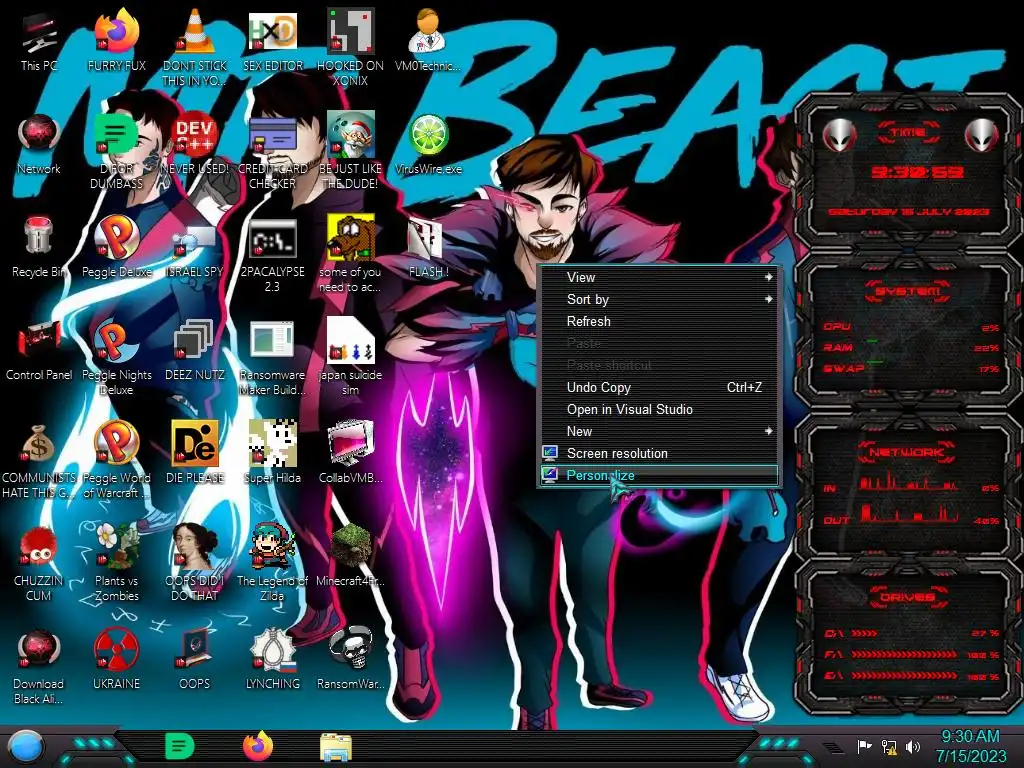This screenshot has height=768, width=1024.
Task: Open Download Black Ali alien icon
Action: (39, 666)
